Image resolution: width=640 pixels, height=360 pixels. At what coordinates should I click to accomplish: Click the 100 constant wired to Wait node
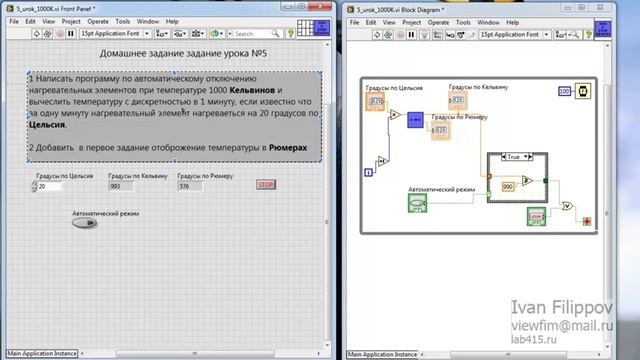point(564,91)
